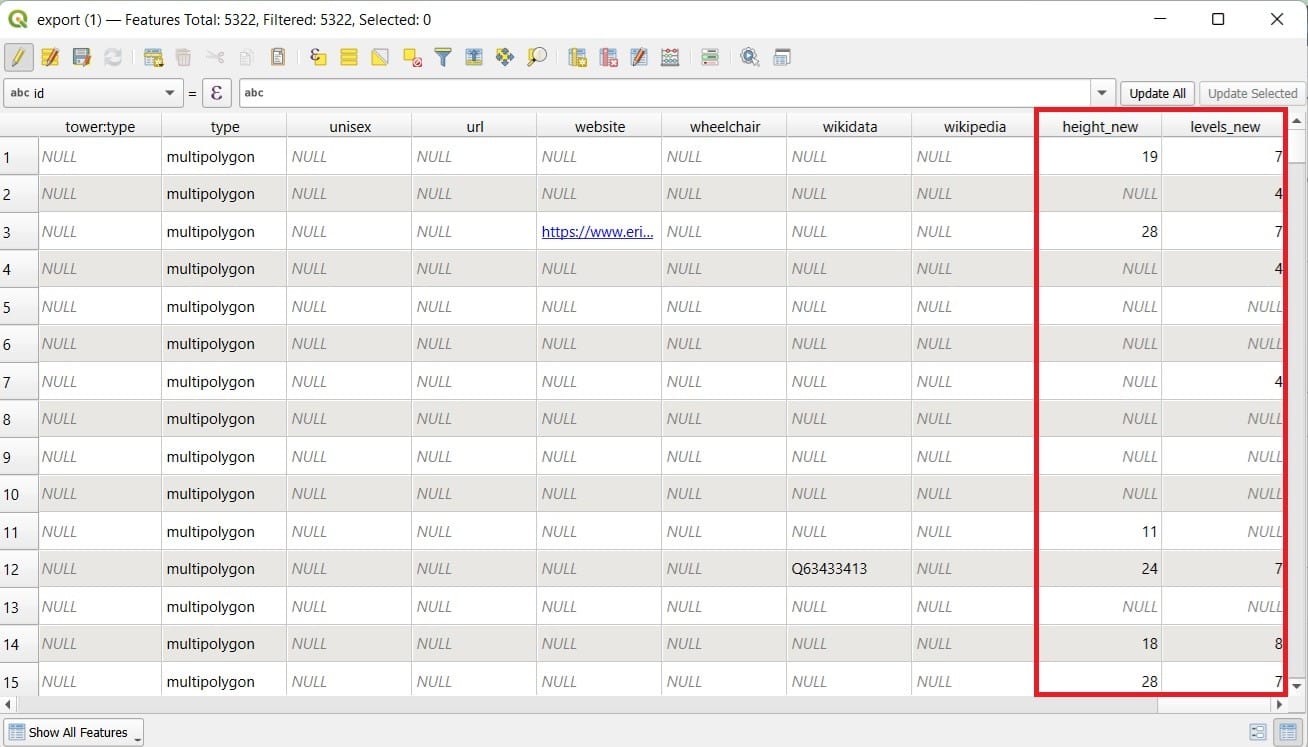Open the eri website link in row 3

pyautogui.click(x=597, y=231)
